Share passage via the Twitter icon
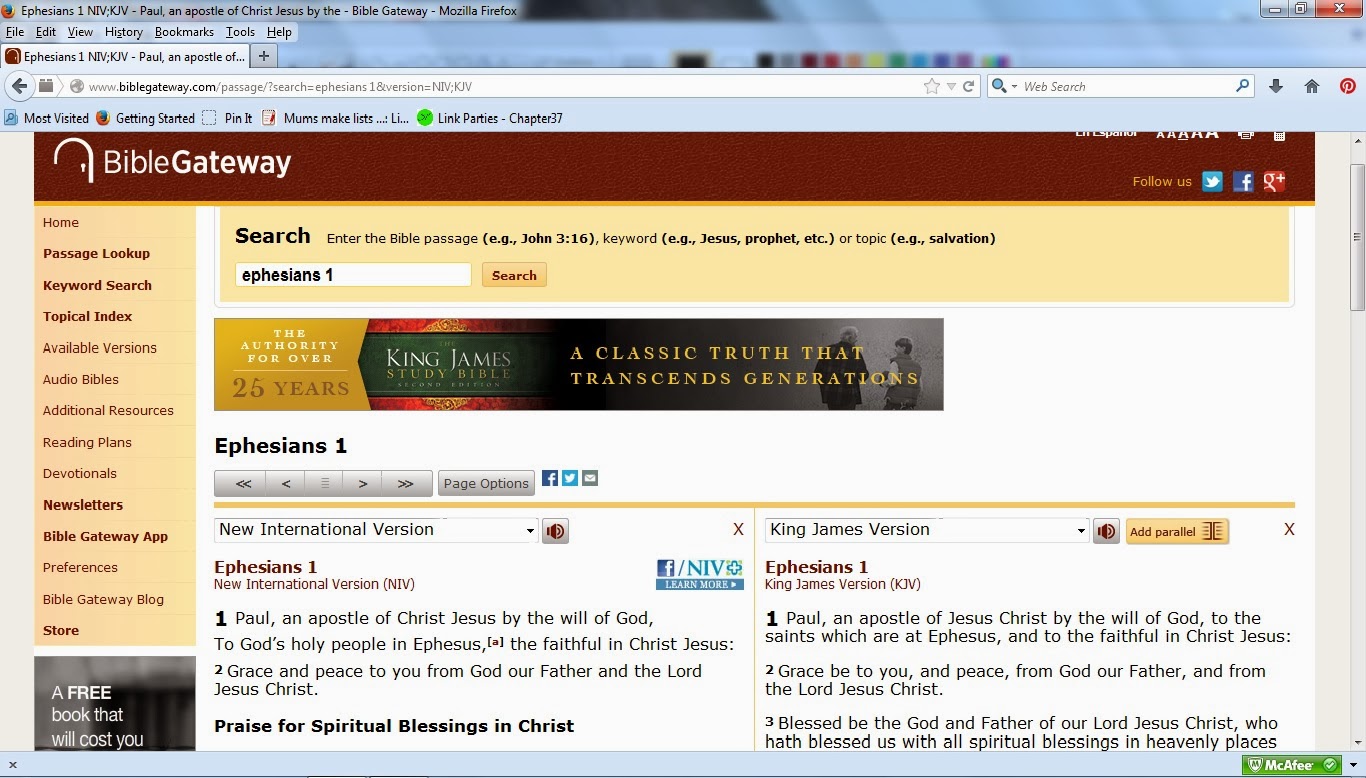Image resolution: width=1366 pixels, height=778 pixels. (570, 478)
